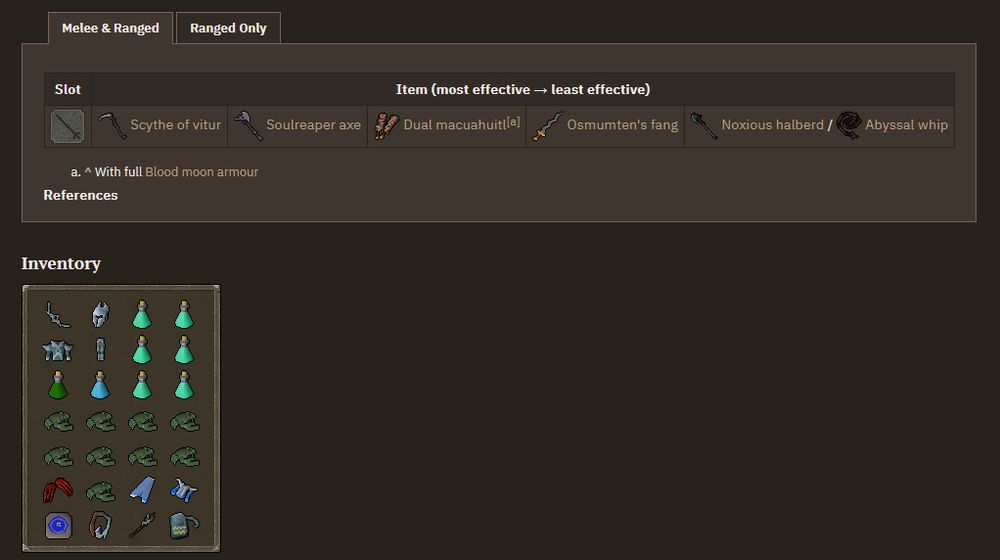This screenshot has width=1000, height=560.
Task: Open the Noxious halberd link
Action: [x=772, y=125]
